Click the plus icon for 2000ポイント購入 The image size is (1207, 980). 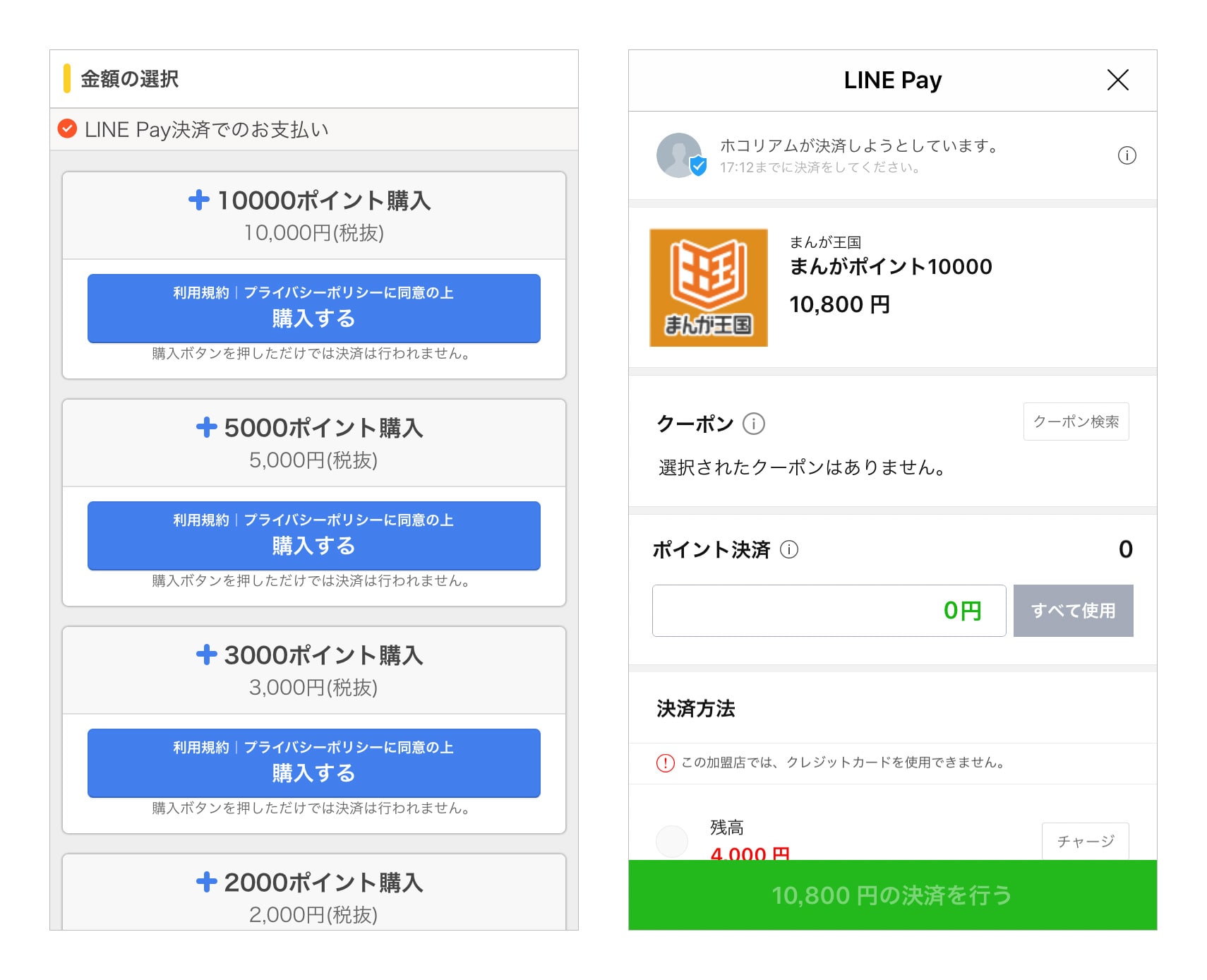coord(206,882)
